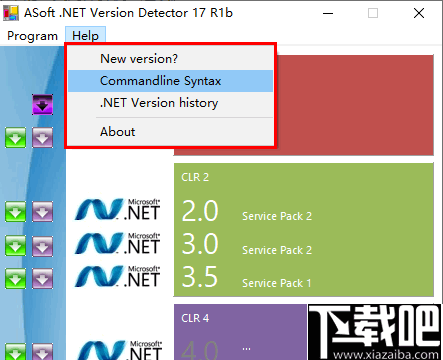
Task: Click purple download icon for .NET 2.0
Action: pos(42,212)
